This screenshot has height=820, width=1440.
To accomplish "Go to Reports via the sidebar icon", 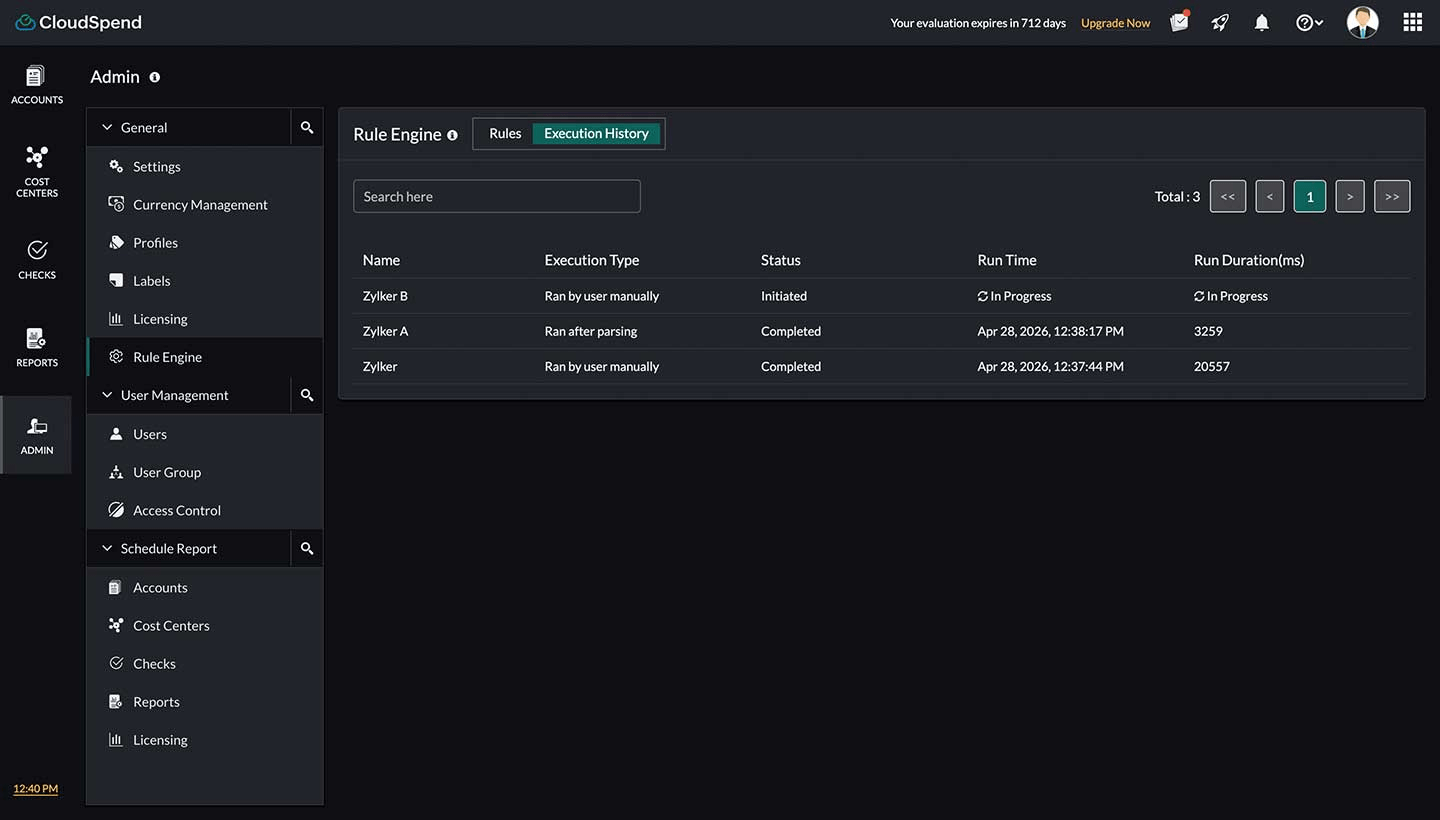I will 36,345.
